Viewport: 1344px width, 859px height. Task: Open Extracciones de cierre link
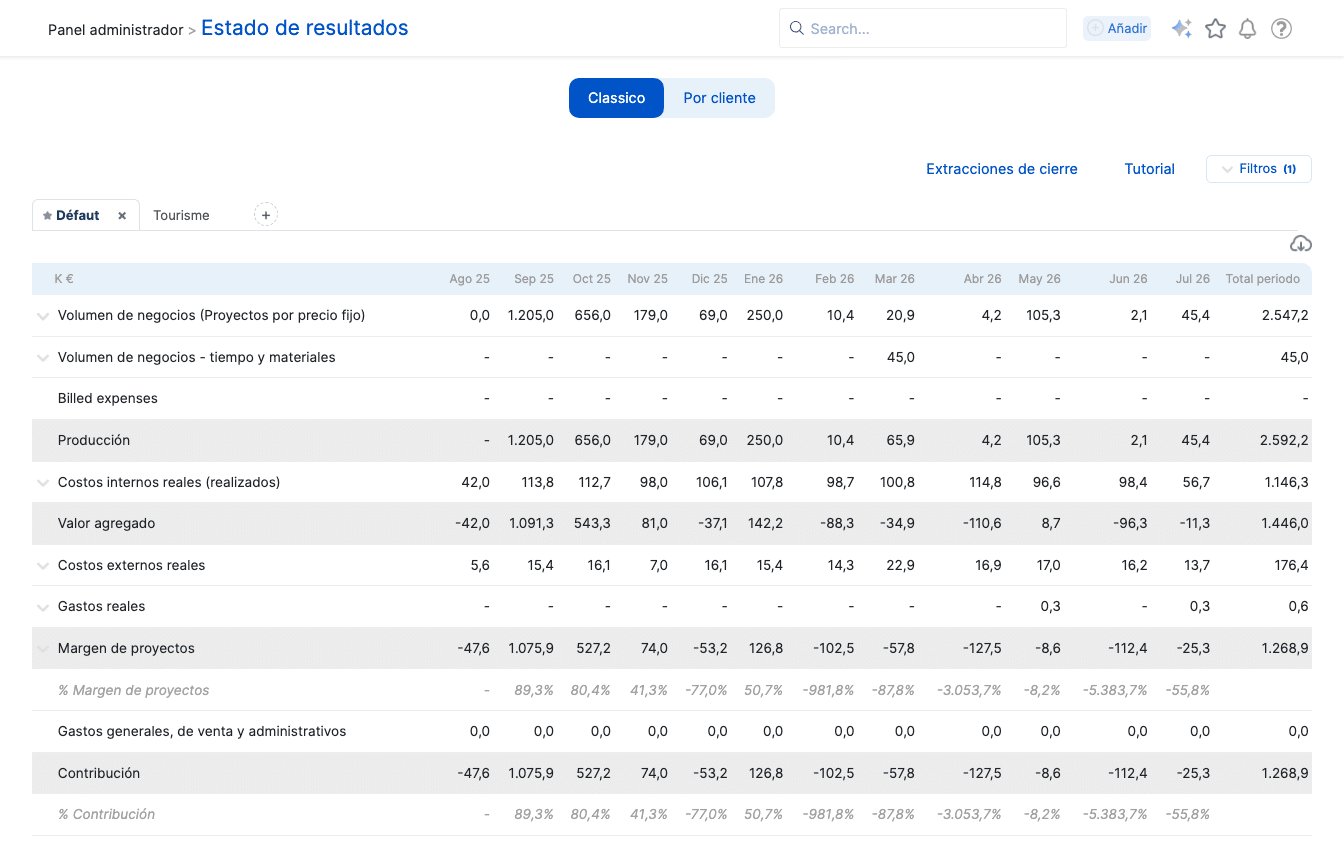pyautogui.click(x=1002, y=169)
